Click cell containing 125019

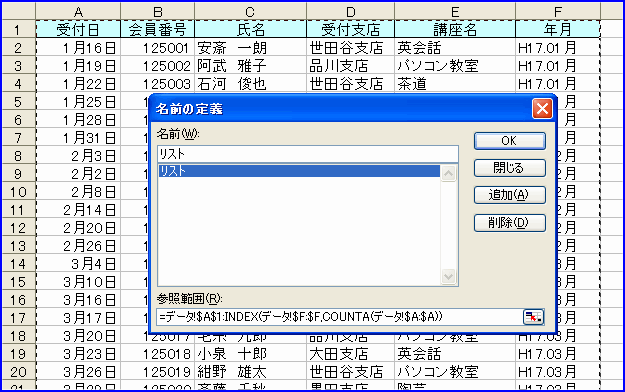(x=157, y=372)
